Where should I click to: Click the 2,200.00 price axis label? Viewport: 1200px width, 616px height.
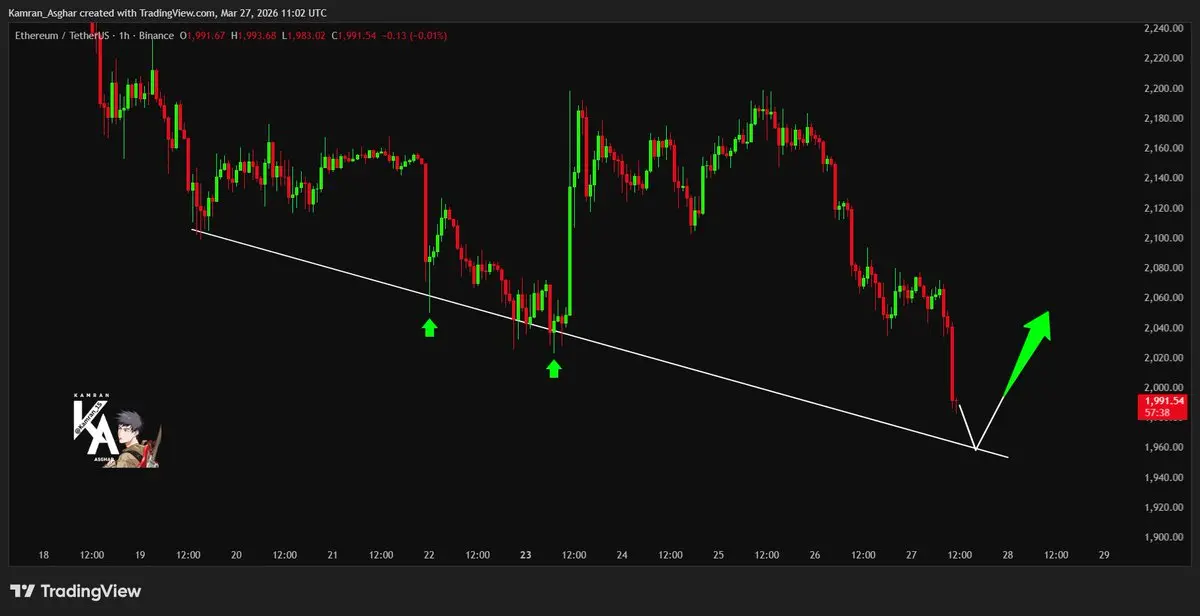click(x=1163, y=88)
